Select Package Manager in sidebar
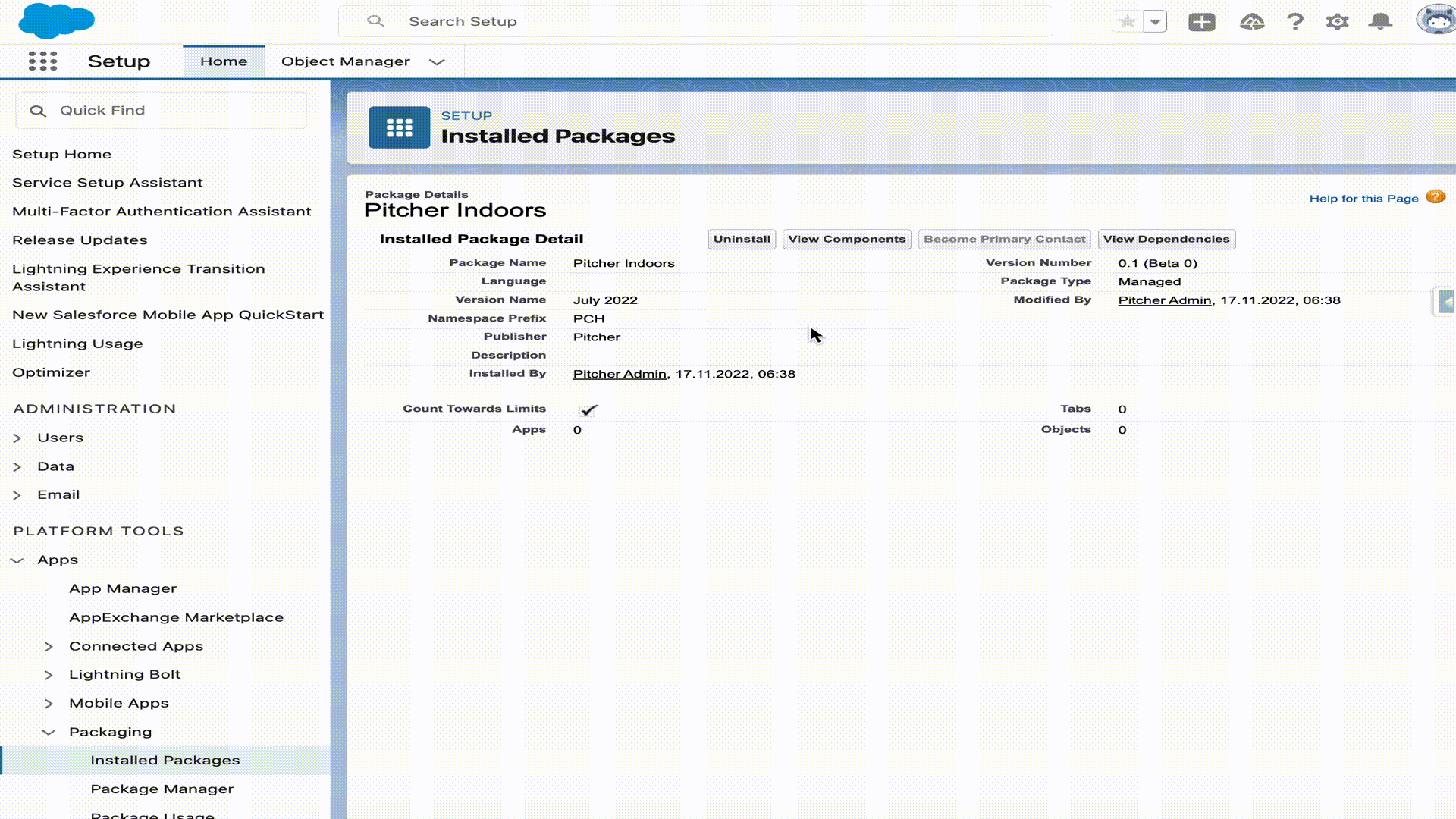Viewport: 1456px width, 819px height. click(x=162, y=789)
